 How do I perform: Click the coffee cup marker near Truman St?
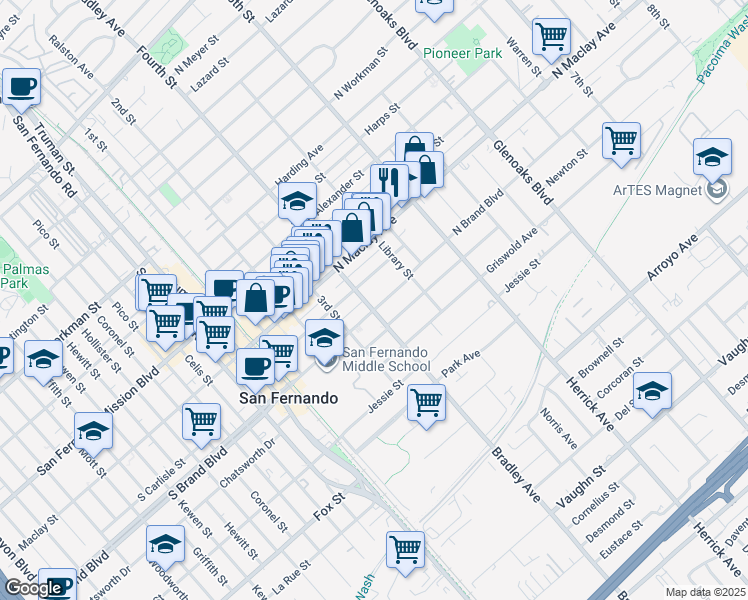coord(20,87)
